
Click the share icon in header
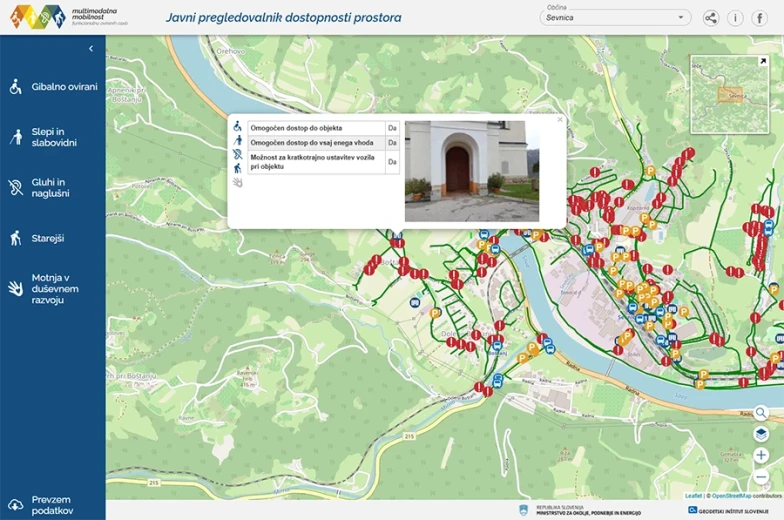710,18
